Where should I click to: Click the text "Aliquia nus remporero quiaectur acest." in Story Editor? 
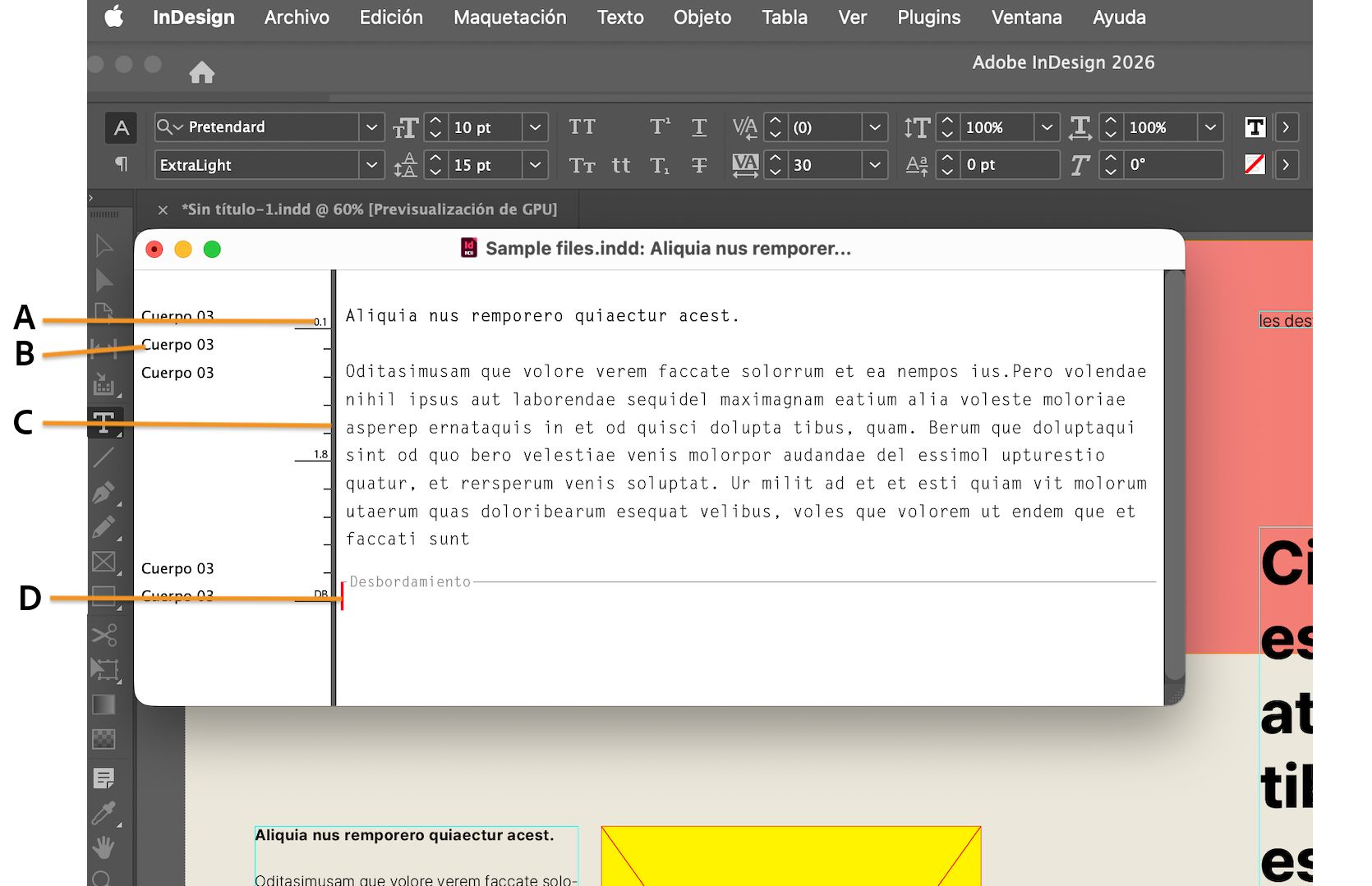(x=542, y=316)
